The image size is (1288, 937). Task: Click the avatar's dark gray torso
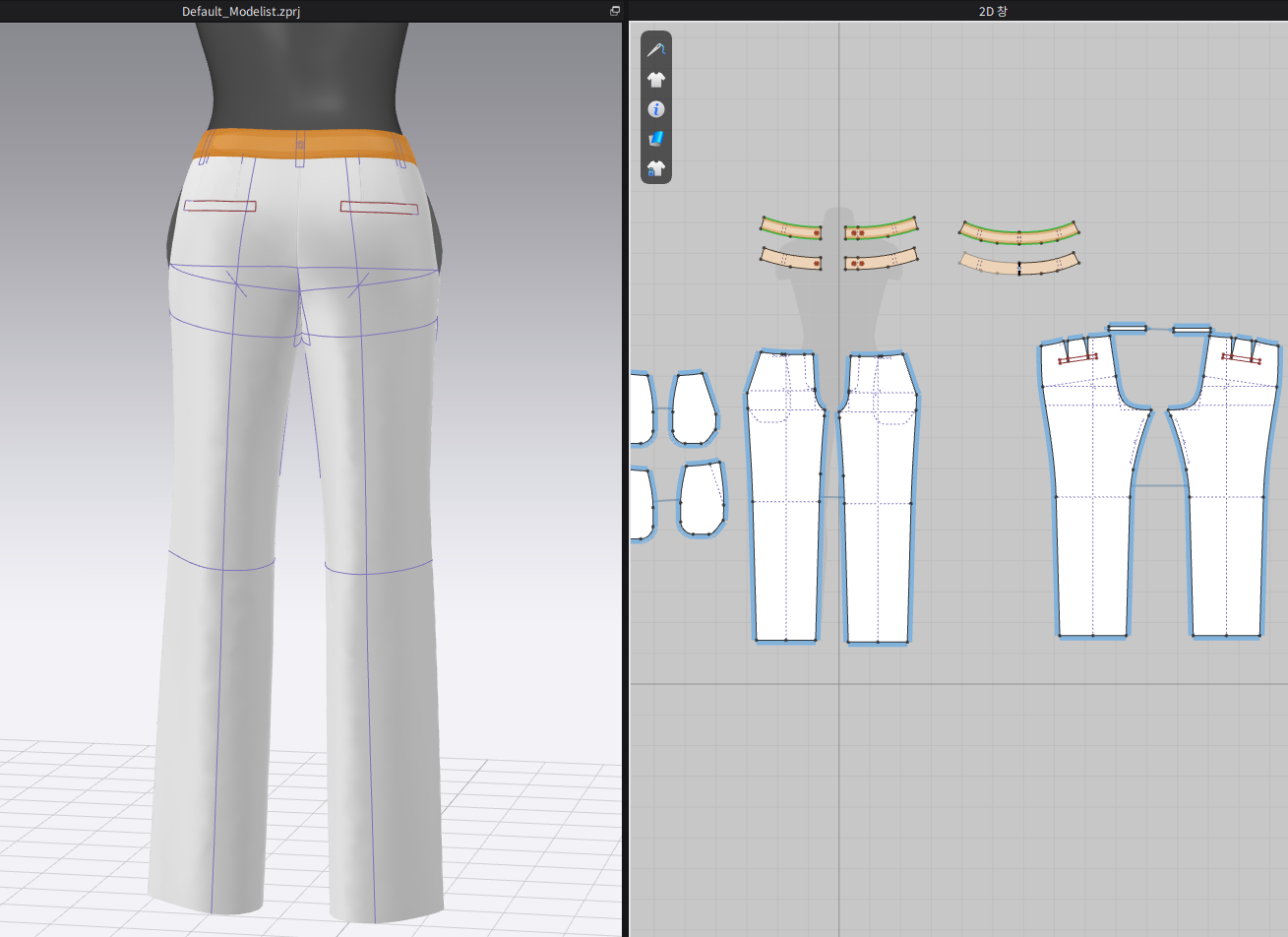tap(305, 74)
